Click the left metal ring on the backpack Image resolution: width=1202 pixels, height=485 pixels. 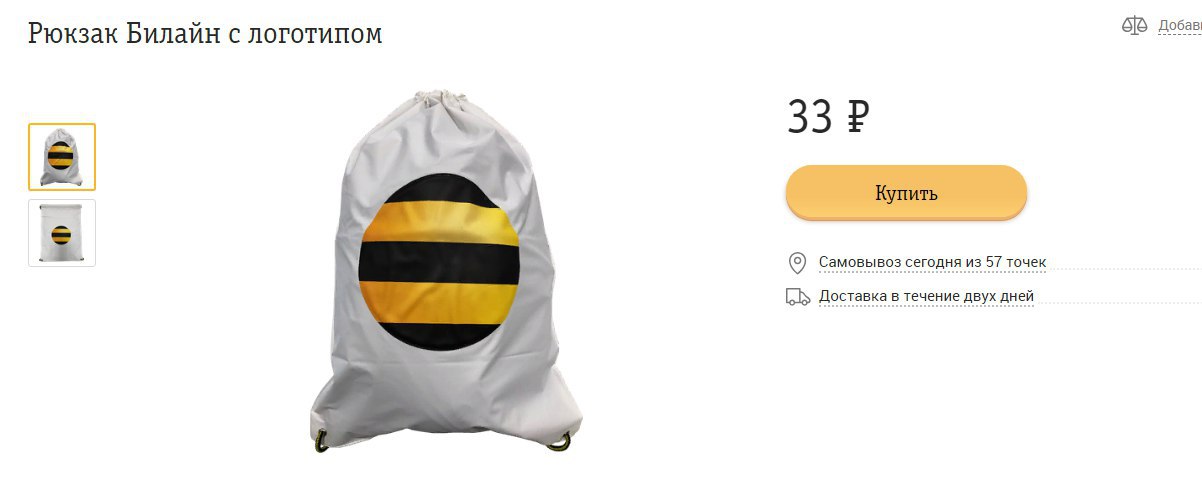[x=321, y=440]
